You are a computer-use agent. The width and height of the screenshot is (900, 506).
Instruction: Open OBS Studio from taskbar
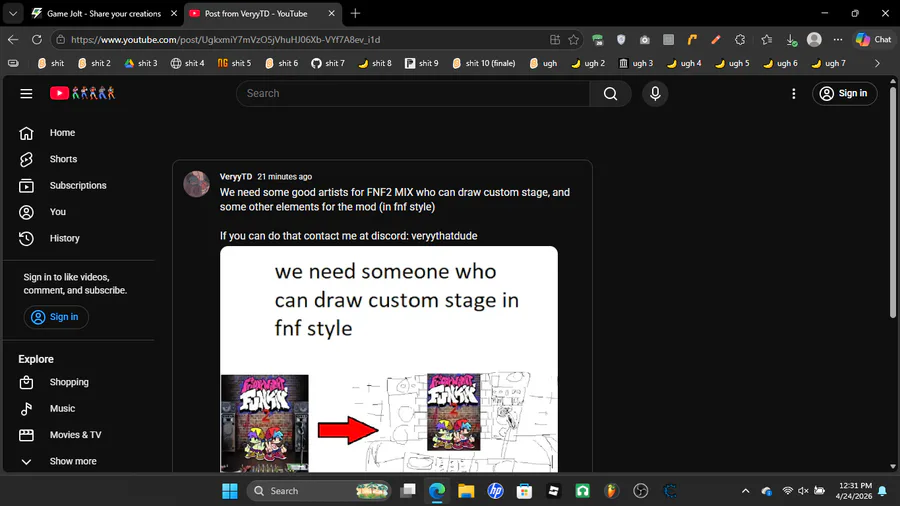click(641, 491)
